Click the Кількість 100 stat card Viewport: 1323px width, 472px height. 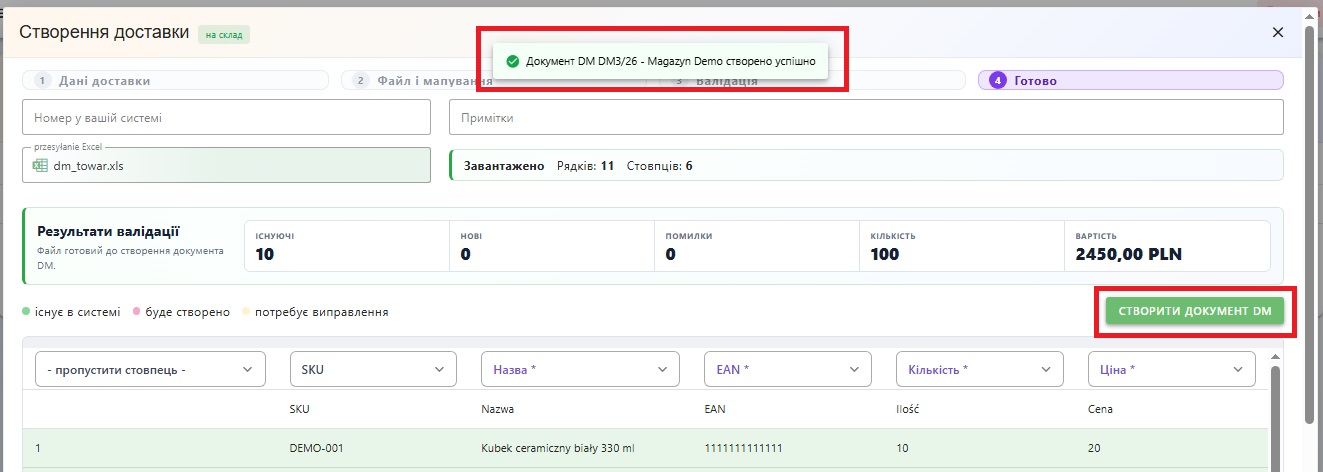962,246
